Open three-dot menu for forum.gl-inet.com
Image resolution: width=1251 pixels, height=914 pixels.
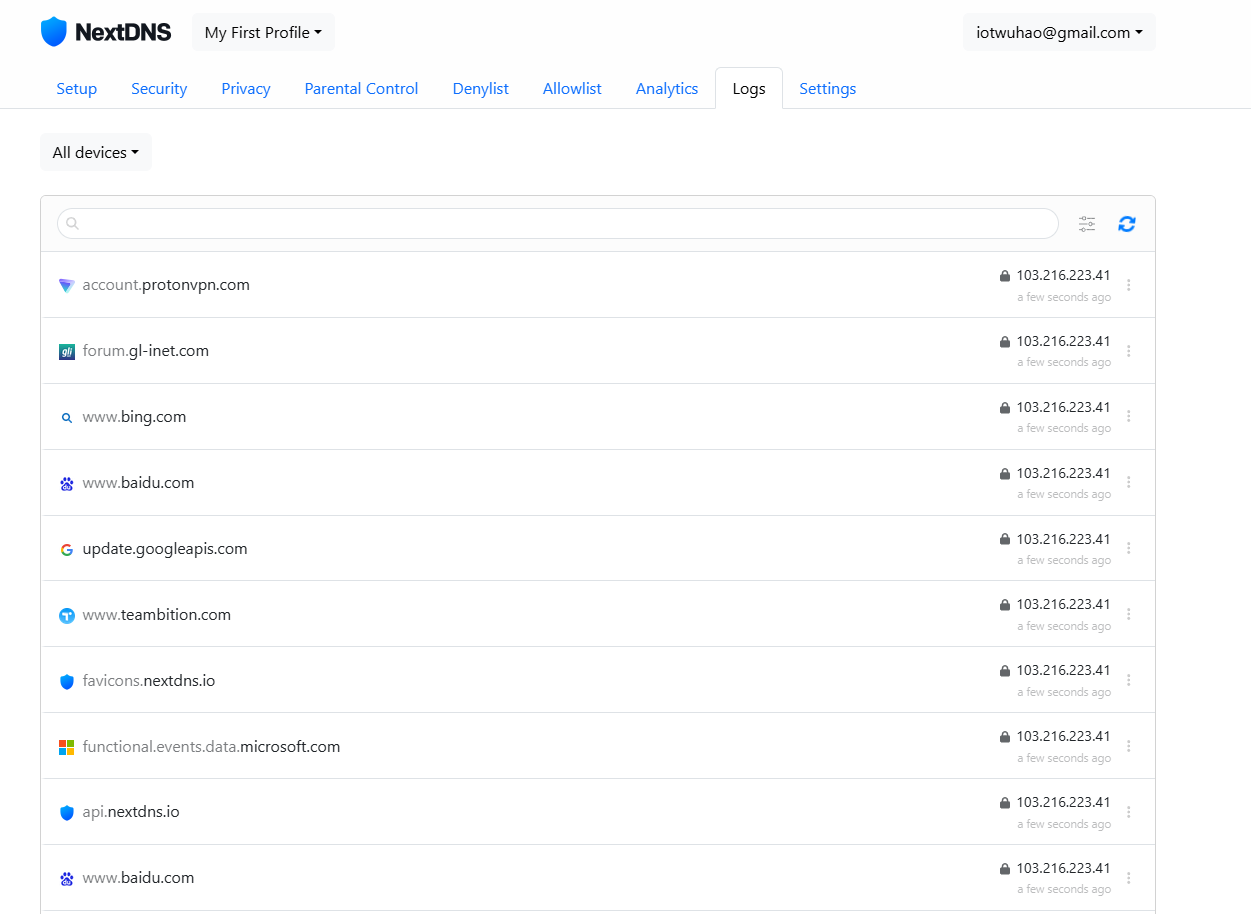pyautogui.click(x=1129, y=351)
